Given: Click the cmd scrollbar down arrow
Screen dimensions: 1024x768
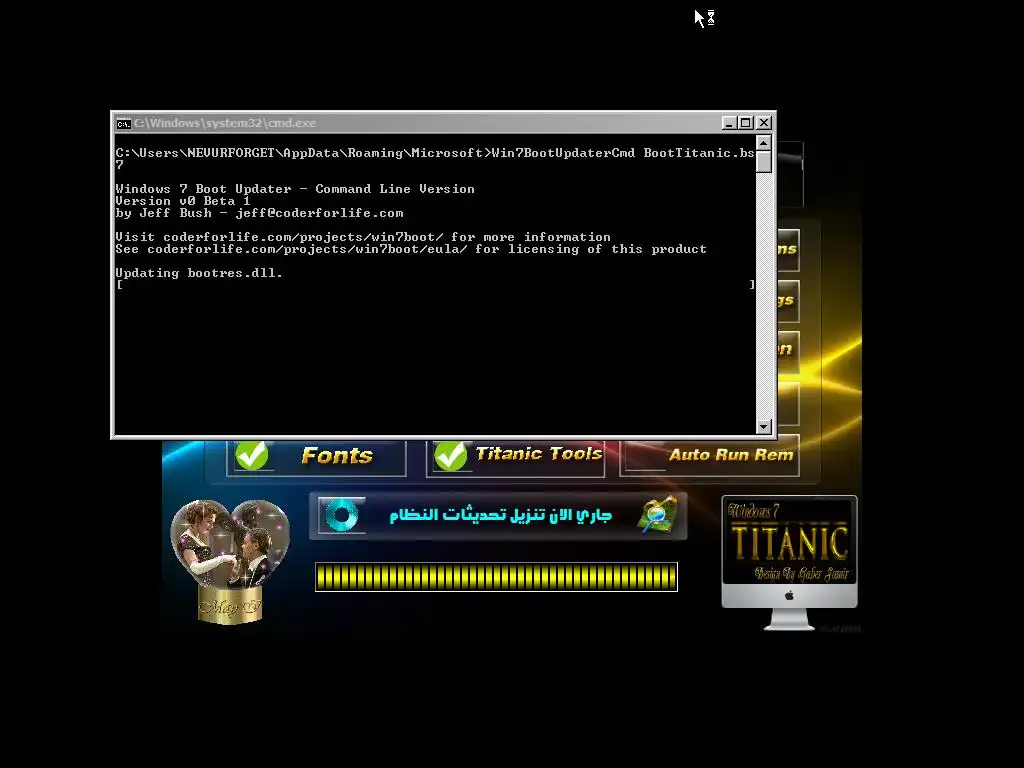Looking at the screenshot, I should (763, 426).
